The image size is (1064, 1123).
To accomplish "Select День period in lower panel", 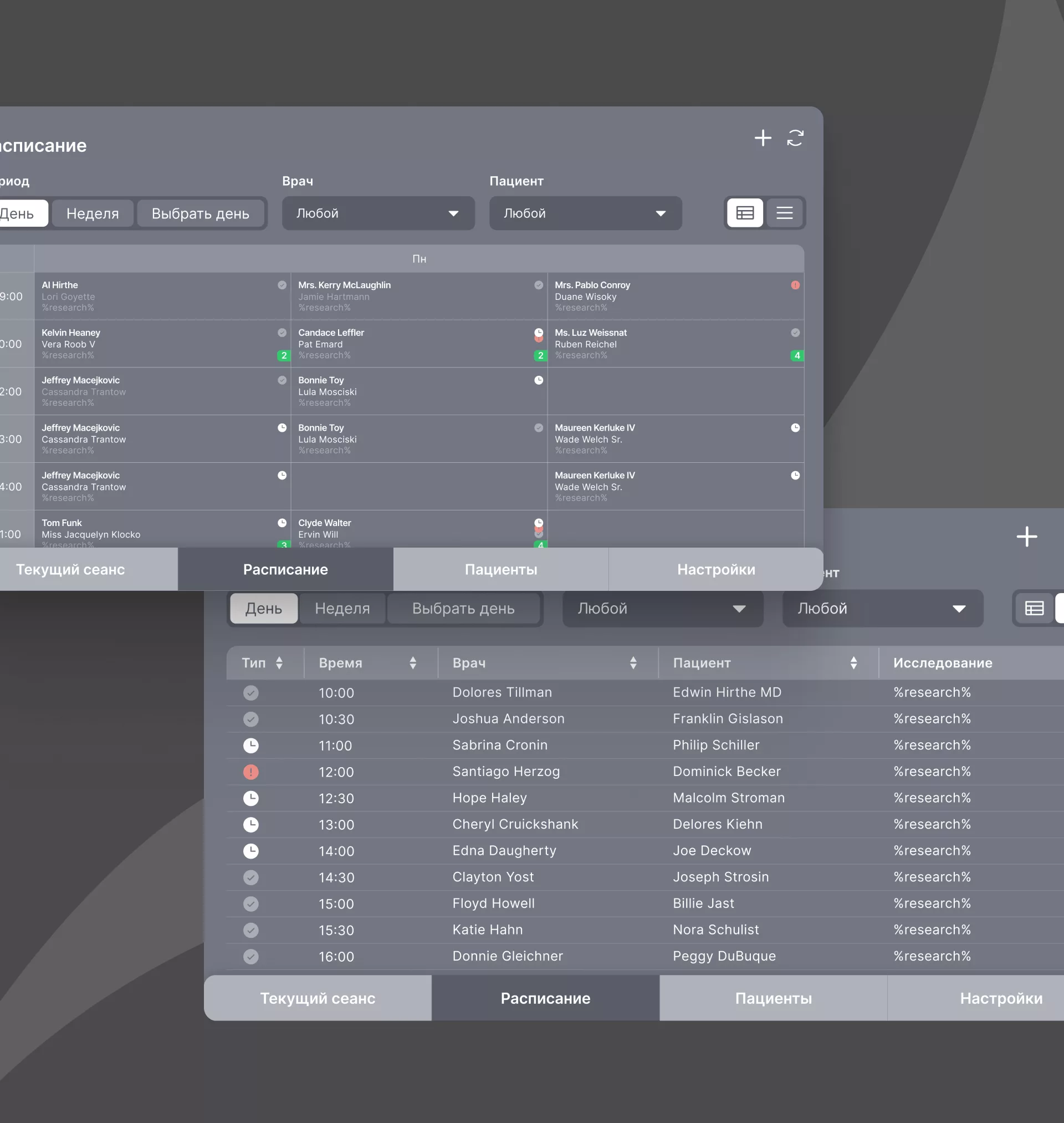I will 264,609.
